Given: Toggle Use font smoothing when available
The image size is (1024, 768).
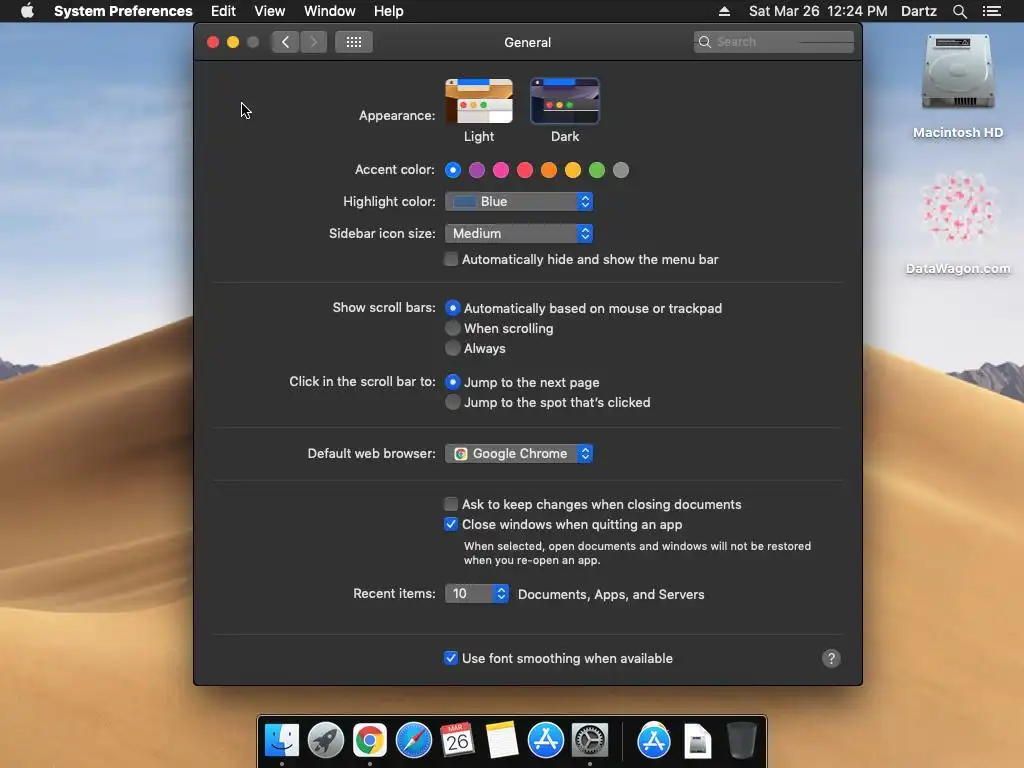Looking at the screenshot, I should 451,658.
